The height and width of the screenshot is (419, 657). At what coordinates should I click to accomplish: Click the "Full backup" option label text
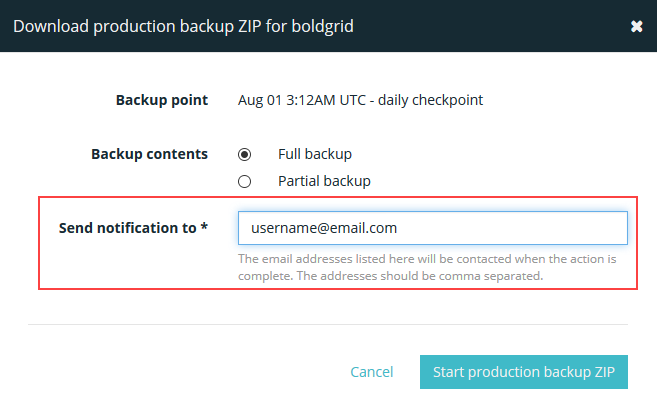point(314,155)
